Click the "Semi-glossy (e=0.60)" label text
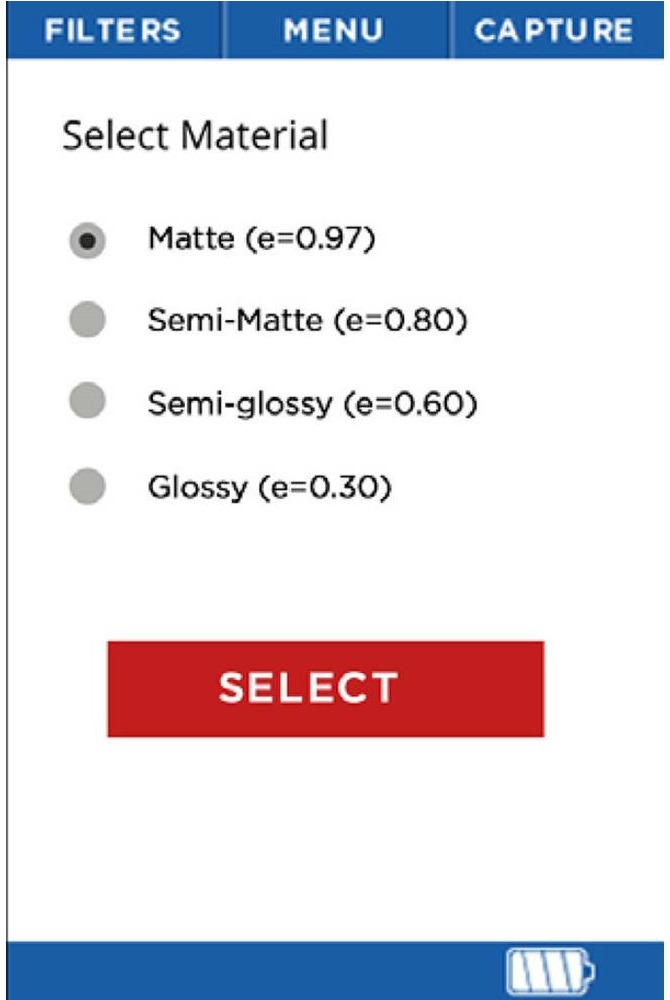This screenshot has width=670, height=1000. (312, 404)
